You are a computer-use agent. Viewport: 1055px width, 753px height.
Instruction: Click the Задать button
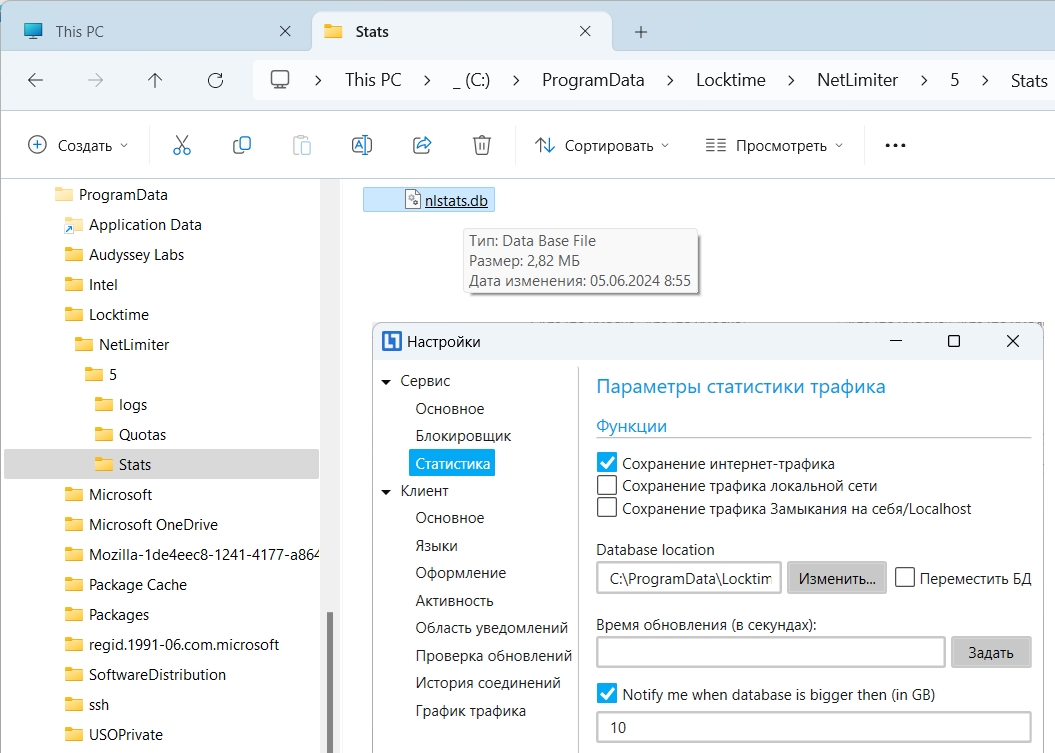(990, 652)
